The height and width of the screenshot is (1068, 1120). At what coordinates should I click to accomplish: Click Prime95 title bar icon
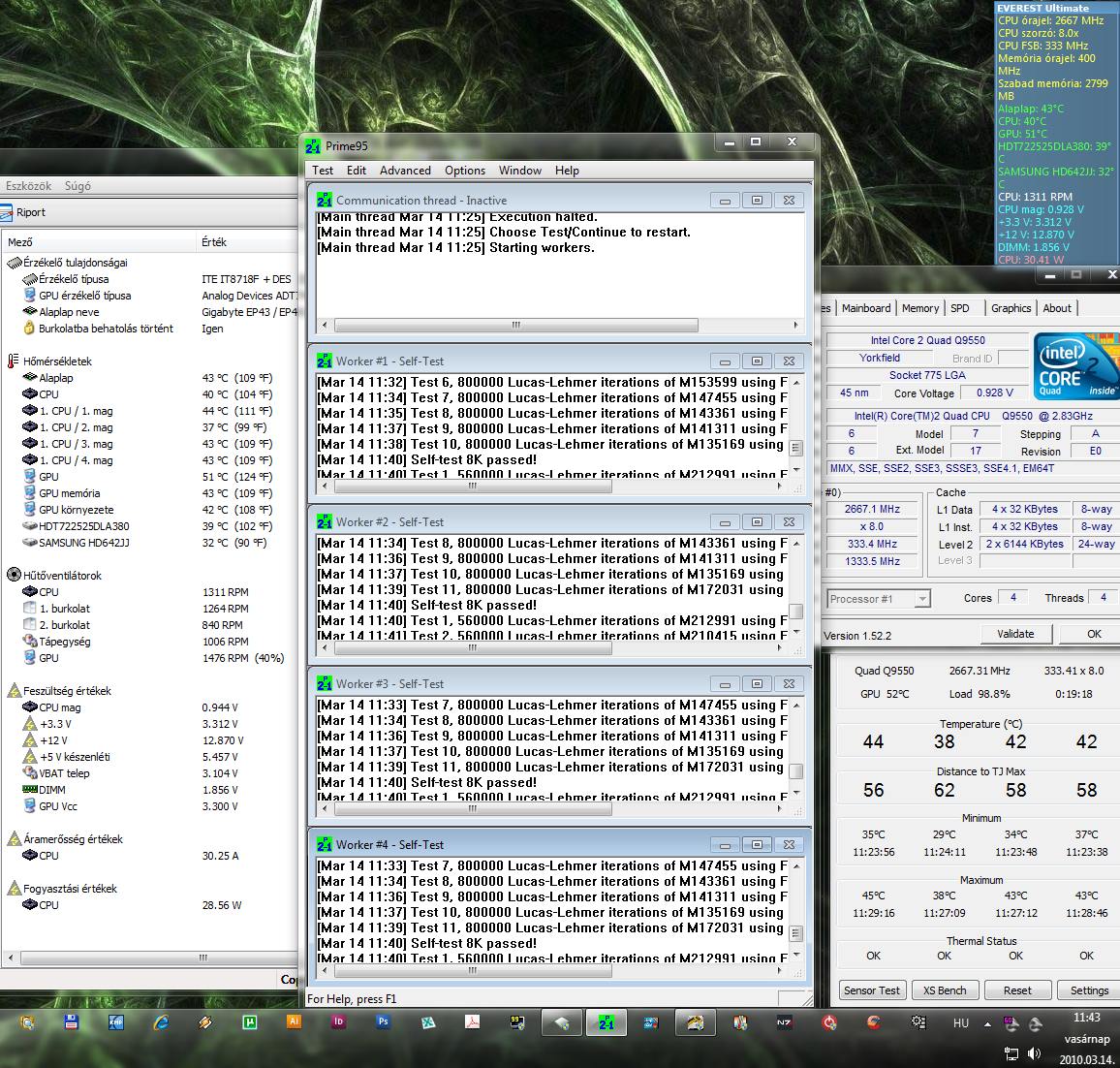point(313,145)
